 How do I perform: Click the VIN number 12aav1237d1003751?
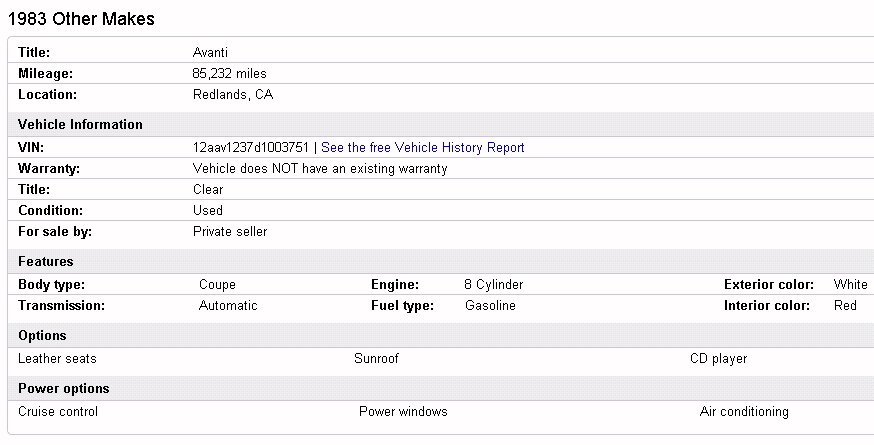coord(251,148)
